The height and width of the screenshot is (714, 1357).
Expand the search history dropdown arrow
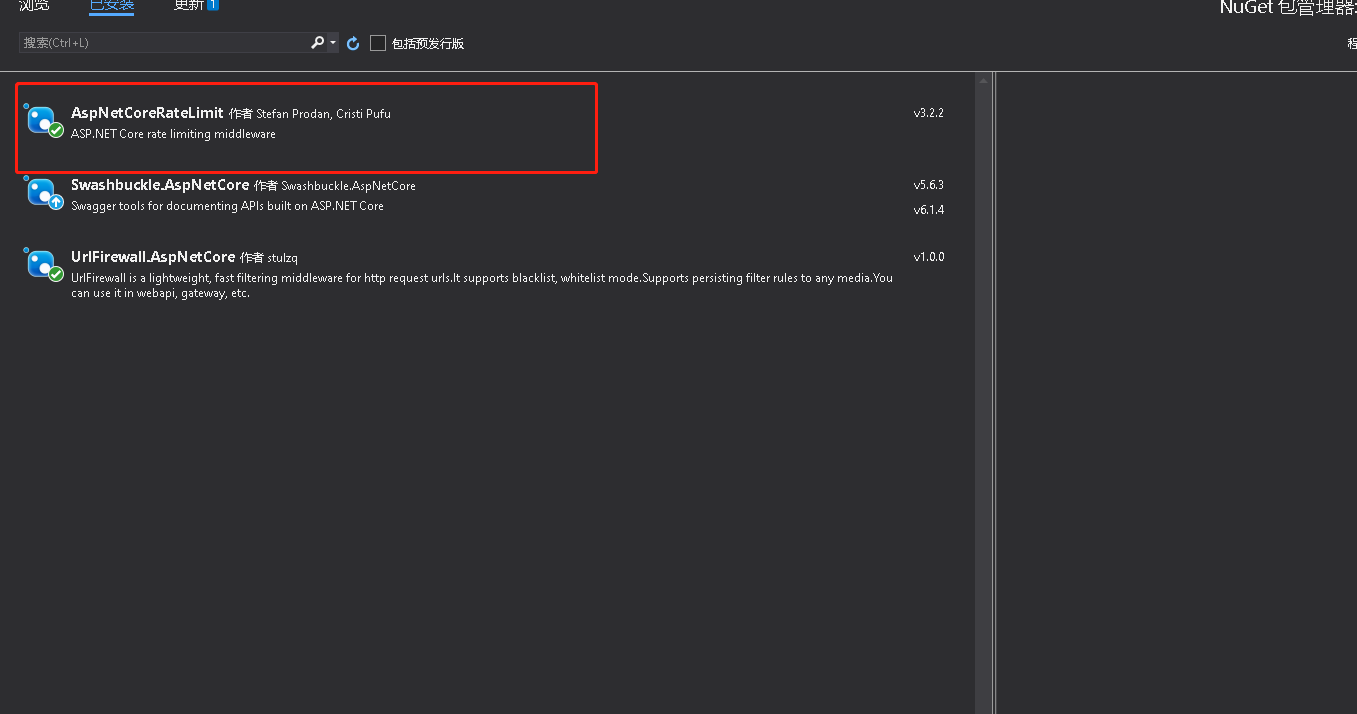tap(333, 43)
